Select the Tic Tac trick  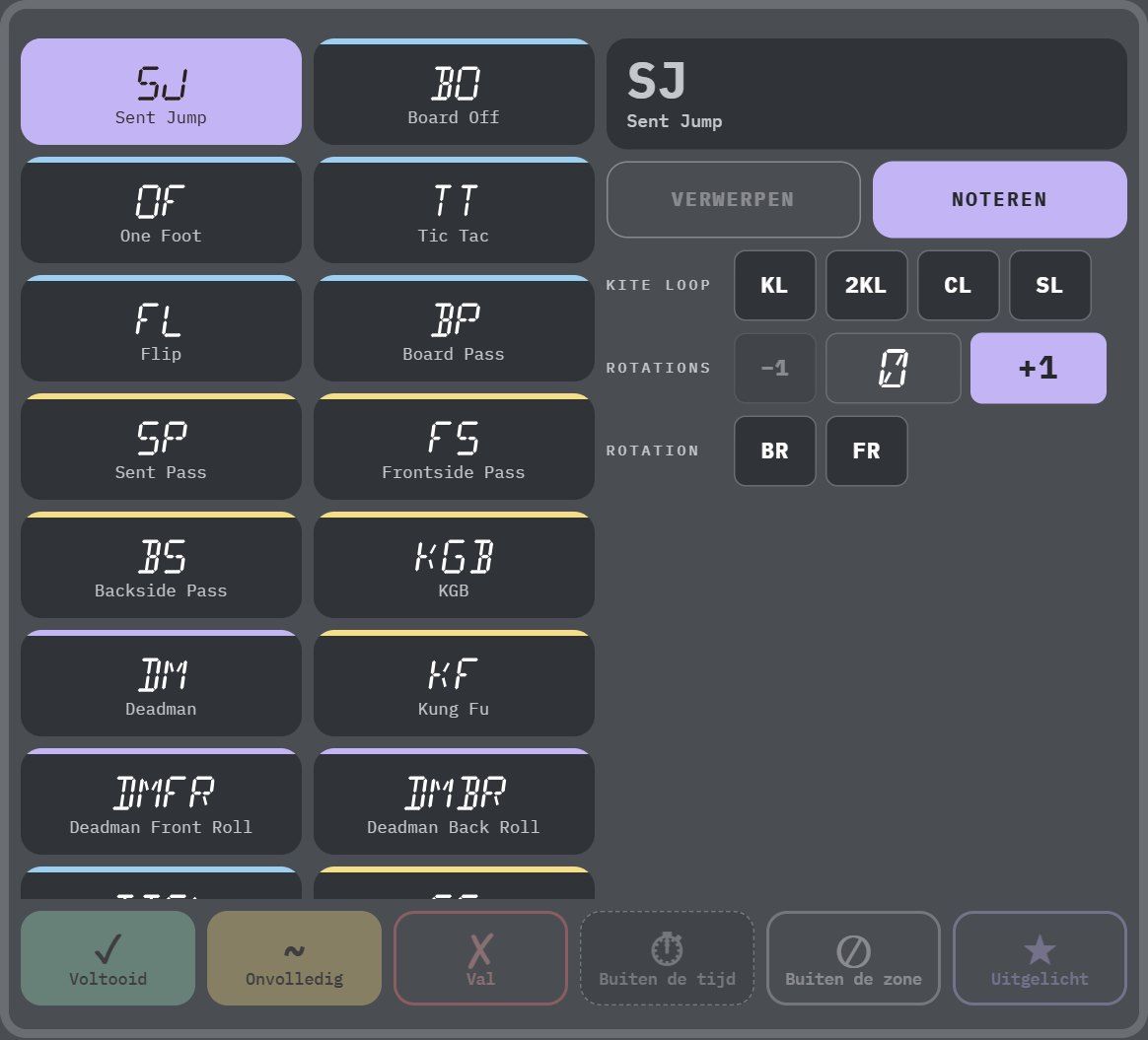pyautogui.click(x=454, y=210)
